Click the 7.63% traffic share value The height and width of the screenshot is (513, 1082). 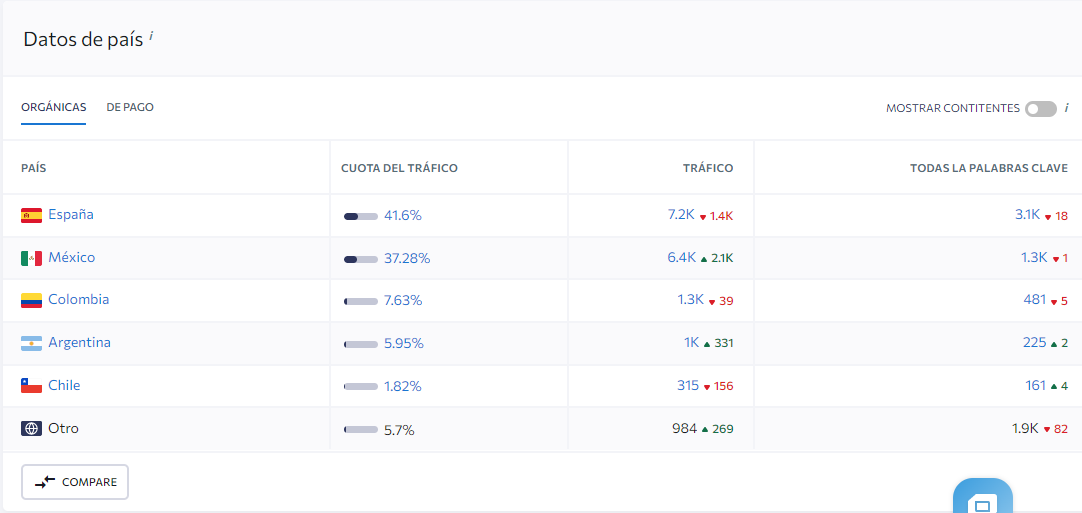point(403,301)
